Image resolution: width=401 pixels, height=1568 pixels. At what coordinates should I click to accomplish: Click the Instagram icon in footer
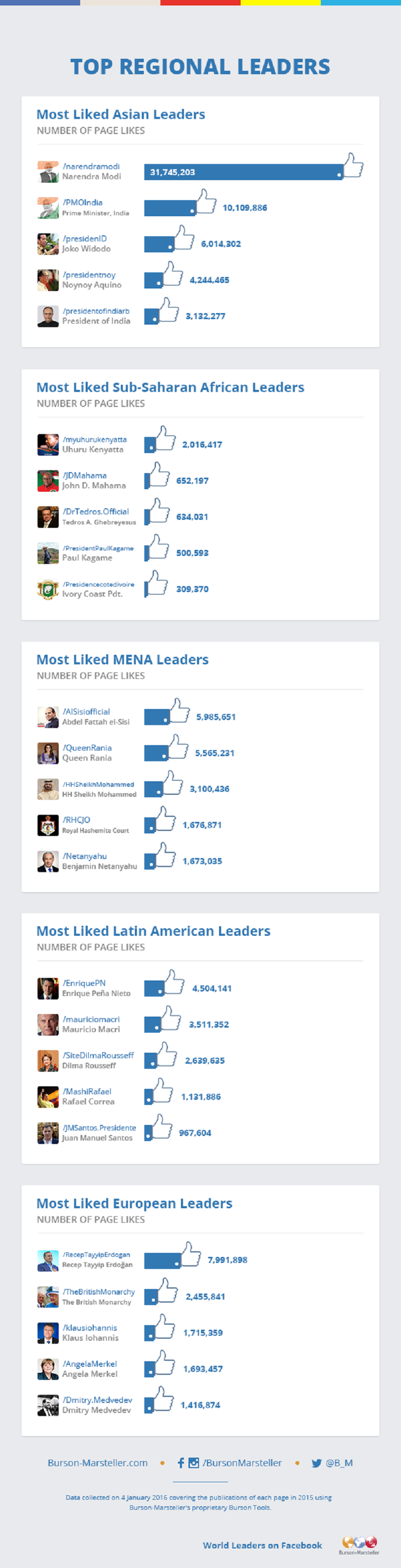[193, 1463]
